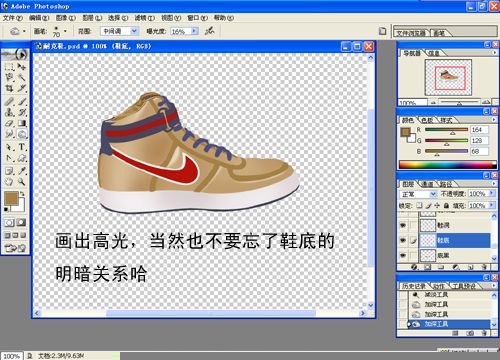The image size is (500, 360).
Task: Select the Crop tool
Action: point(9,88)
